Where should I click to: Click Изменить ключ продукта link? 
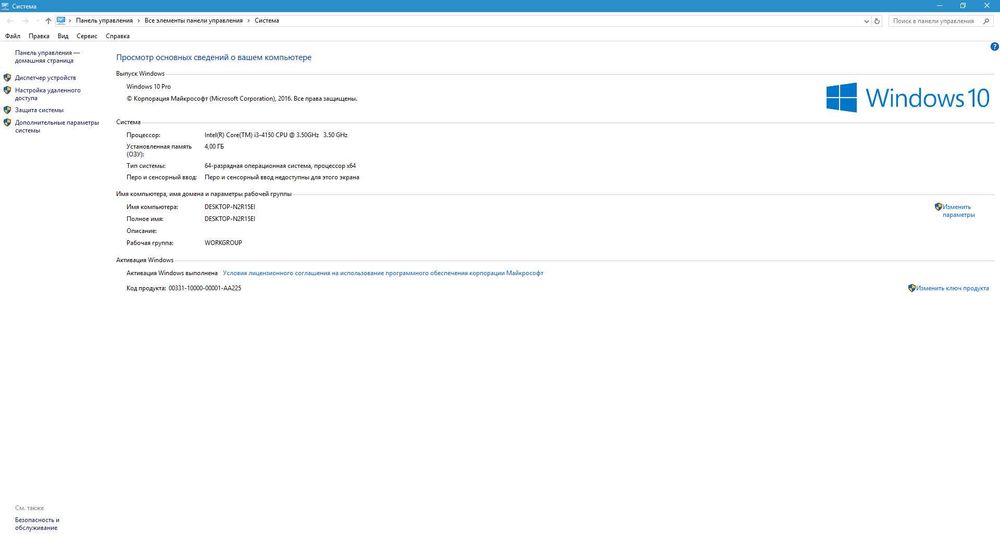point(952,288)
